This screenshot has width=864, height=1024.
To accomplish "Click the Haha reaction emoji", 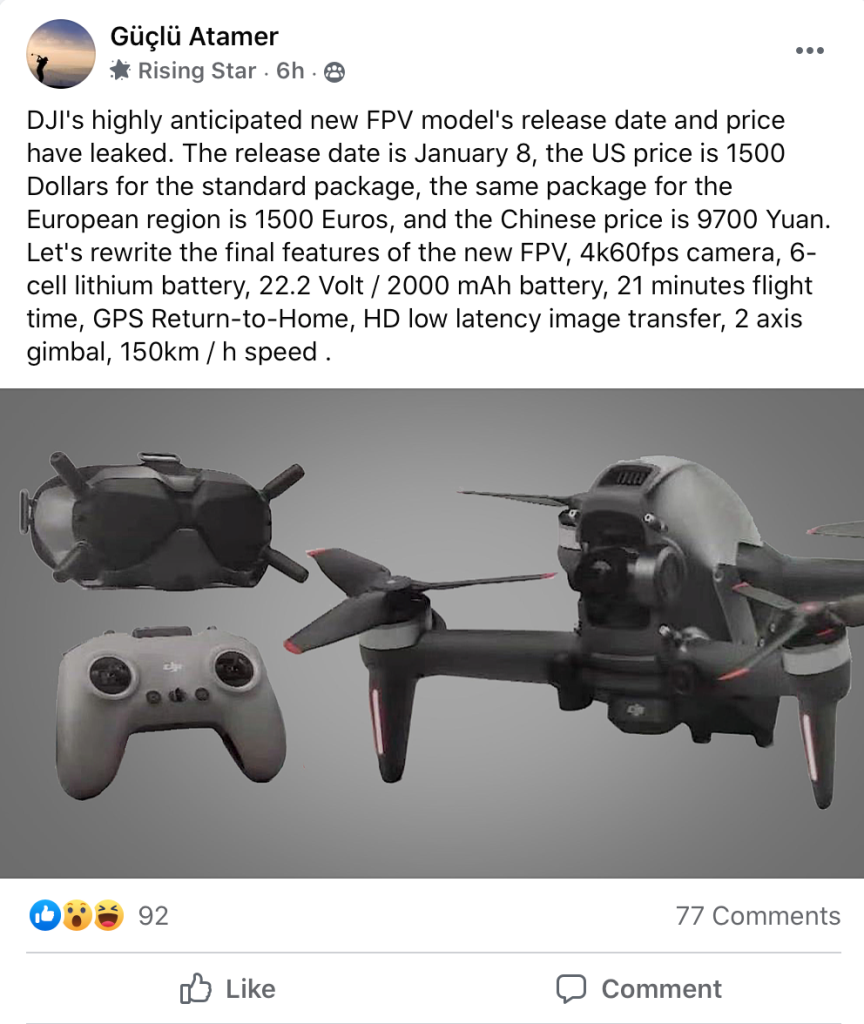I will point(108,916).
